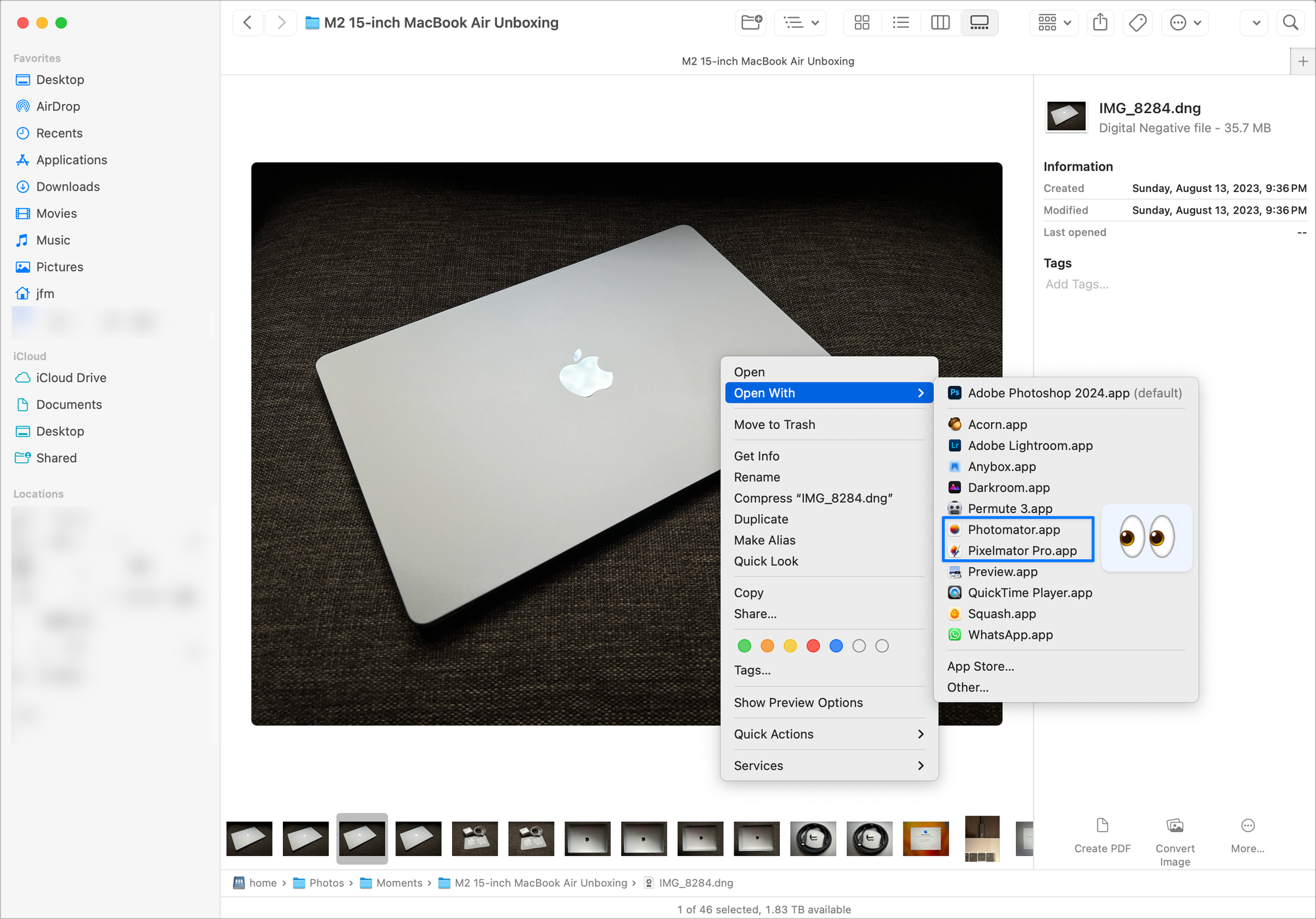Open the file with Photomator.app

click(1013, 529)
